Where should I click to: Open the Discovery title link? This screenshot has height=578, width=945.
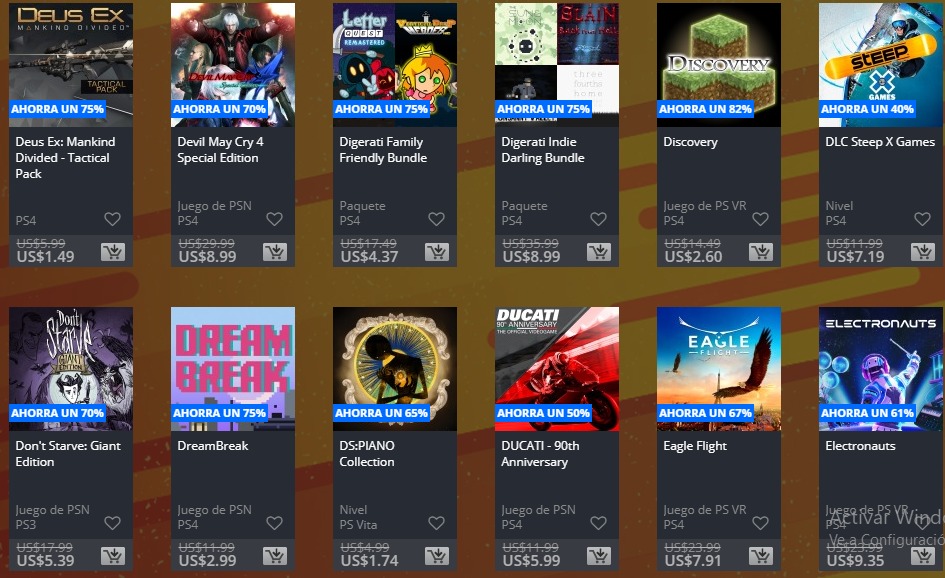[691, 142]
